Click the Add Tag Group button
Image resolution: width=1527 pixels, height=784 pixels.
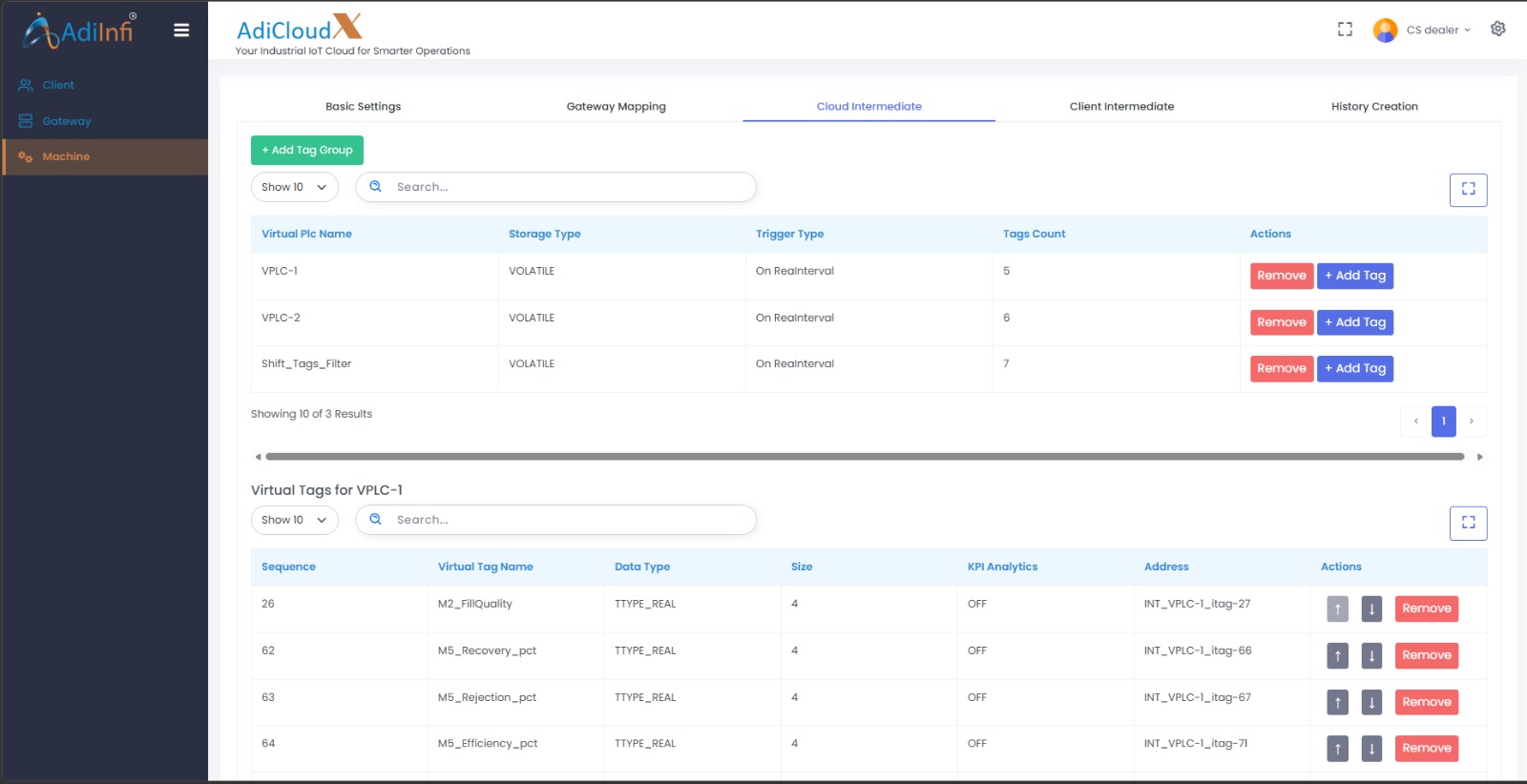pyautogui.click(x=306, y=150)
